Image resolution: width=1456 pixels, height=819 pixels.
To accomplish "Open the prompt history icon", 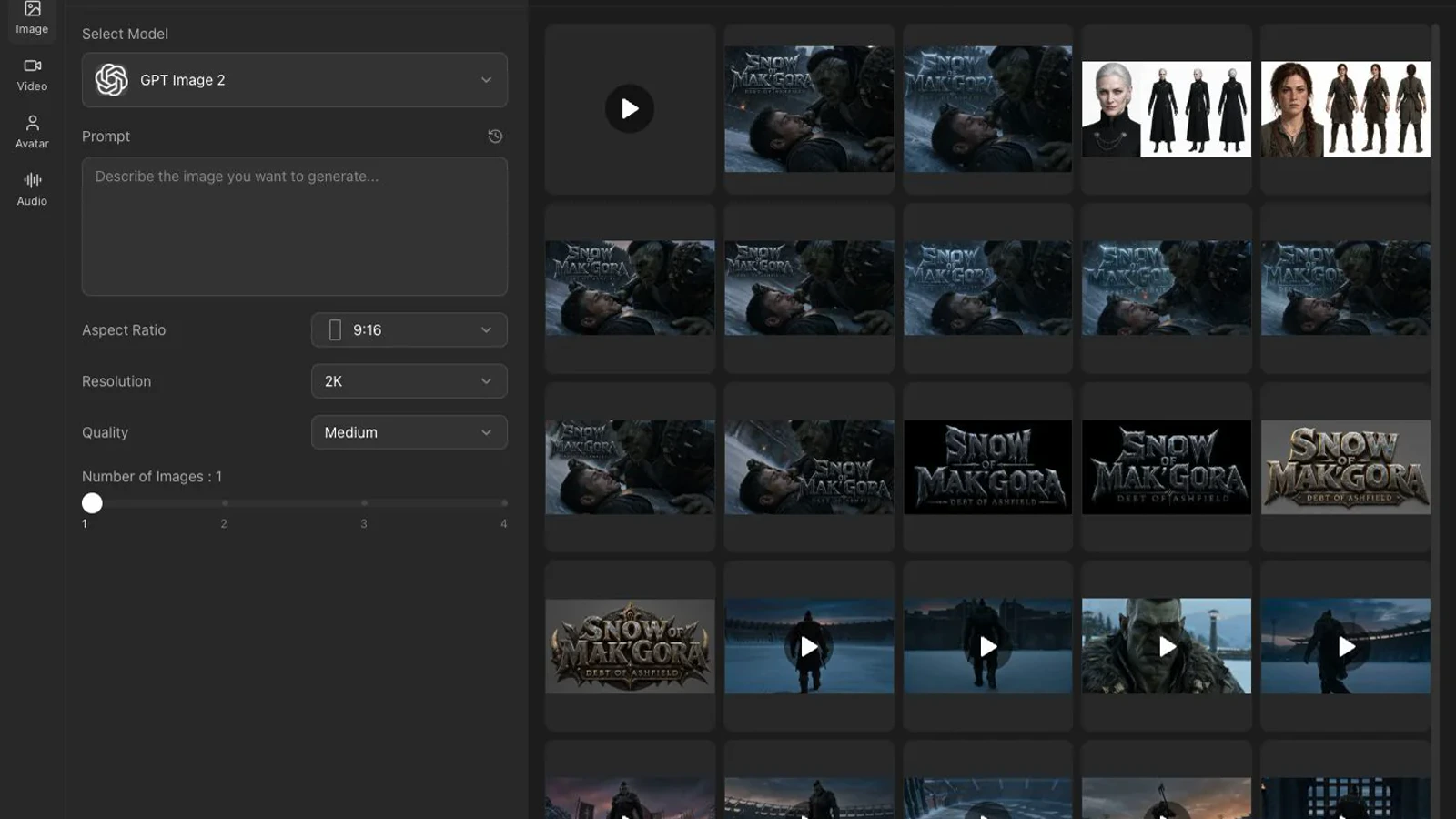I will click(x=495, y=136).
